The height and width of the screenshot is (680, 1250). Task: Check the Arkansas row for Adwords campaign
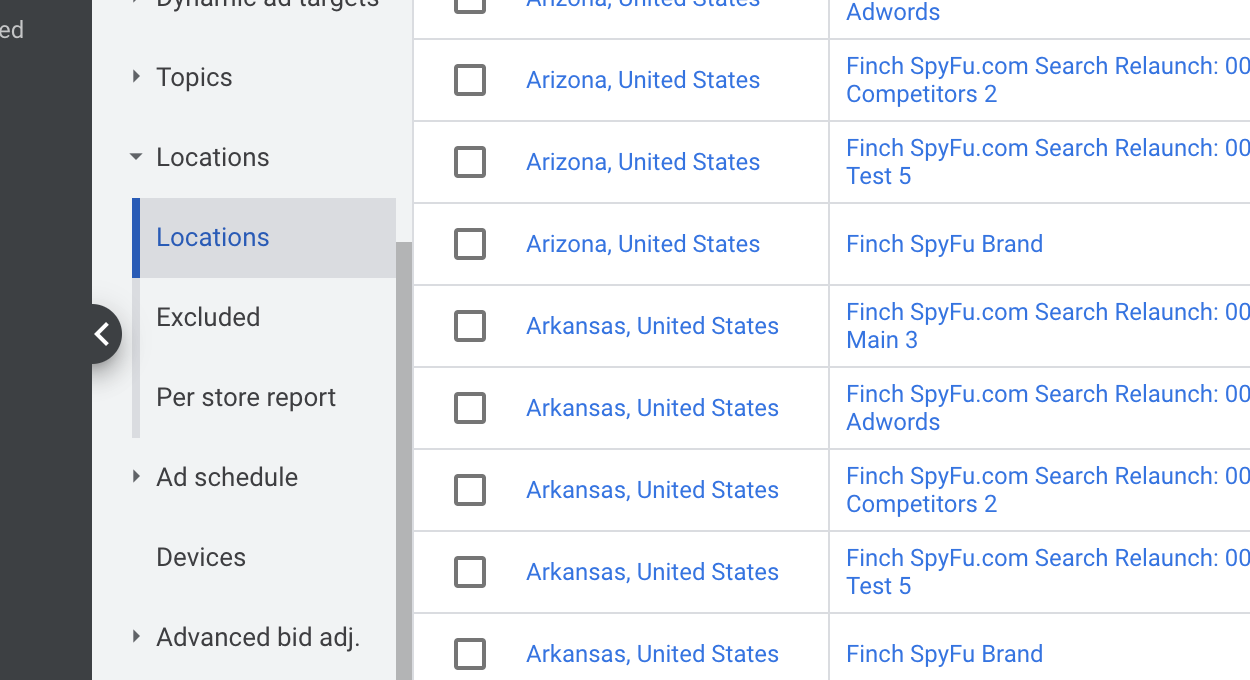(x=470, y=408)
